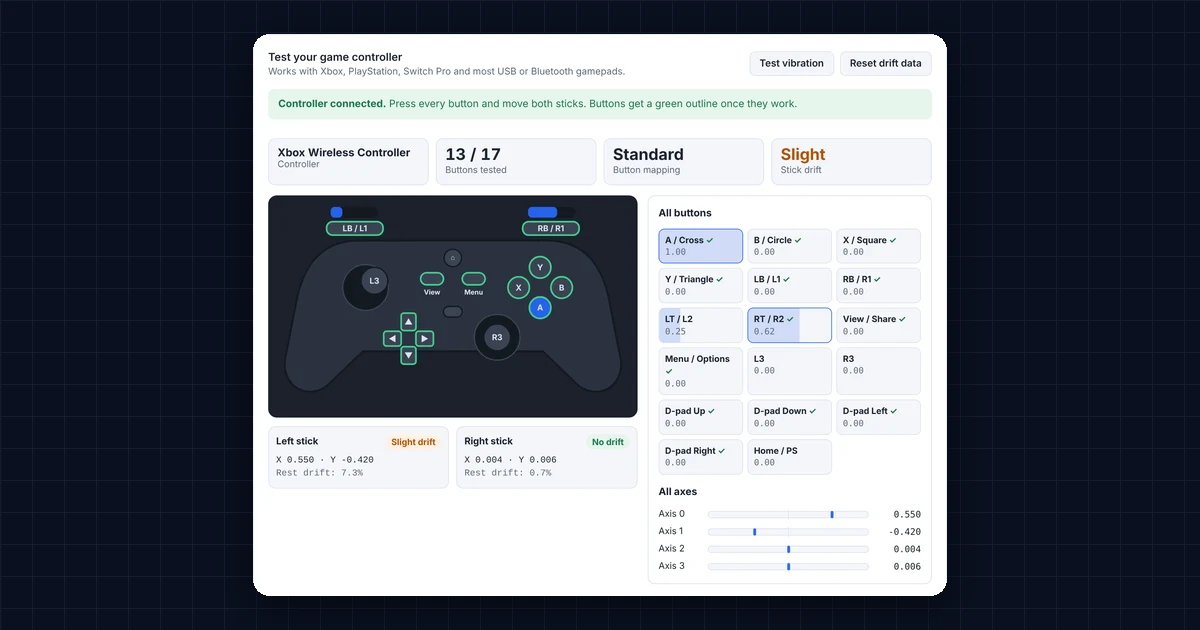Select the D-pad Up button card
Viewport: 1200px width, 630px height.
(x=701, y=417)
